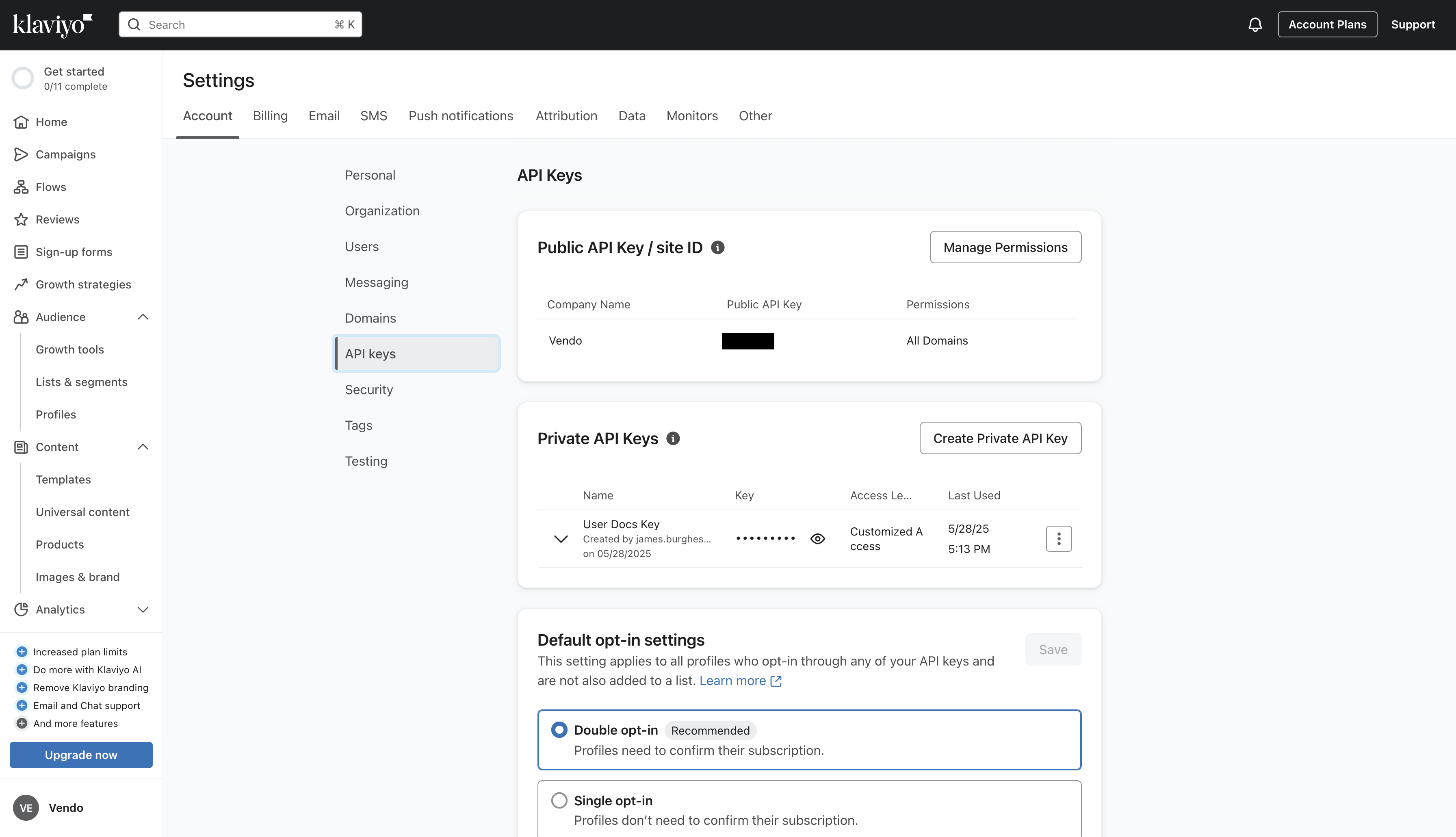The image size is (1456, 837).
Task: Go to Growth tools
Action: (69, 349)
